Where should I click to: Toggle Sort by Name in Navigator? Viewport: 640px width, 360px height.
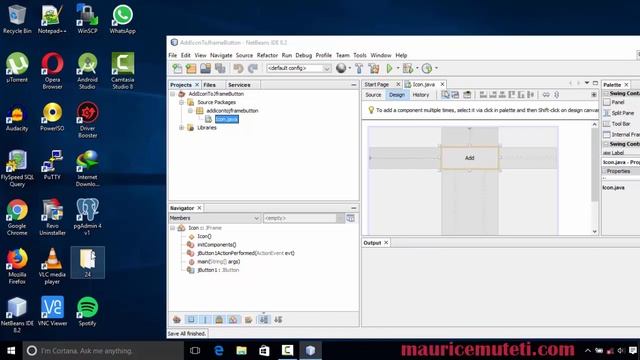pyautogui.click(x=264, y=320)
